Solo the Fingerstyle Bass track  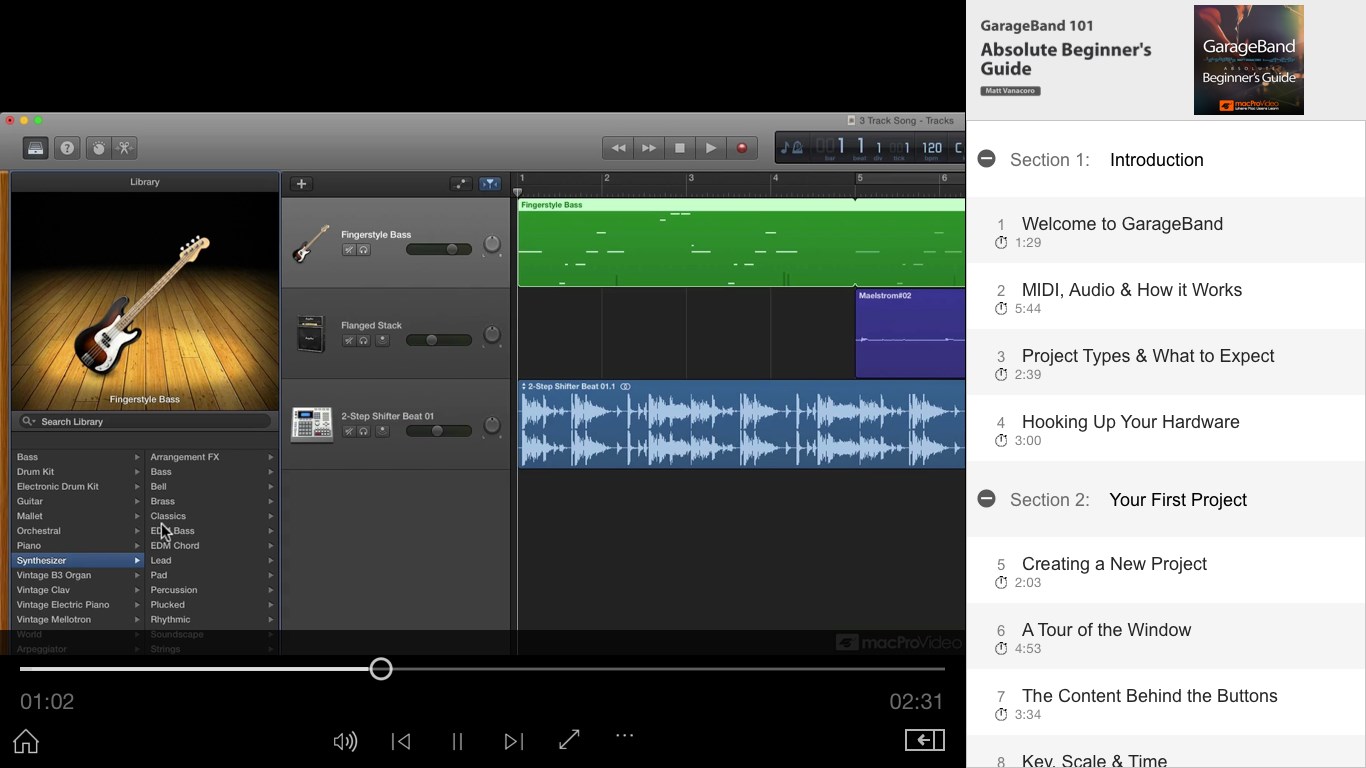[x=364, y=250]
